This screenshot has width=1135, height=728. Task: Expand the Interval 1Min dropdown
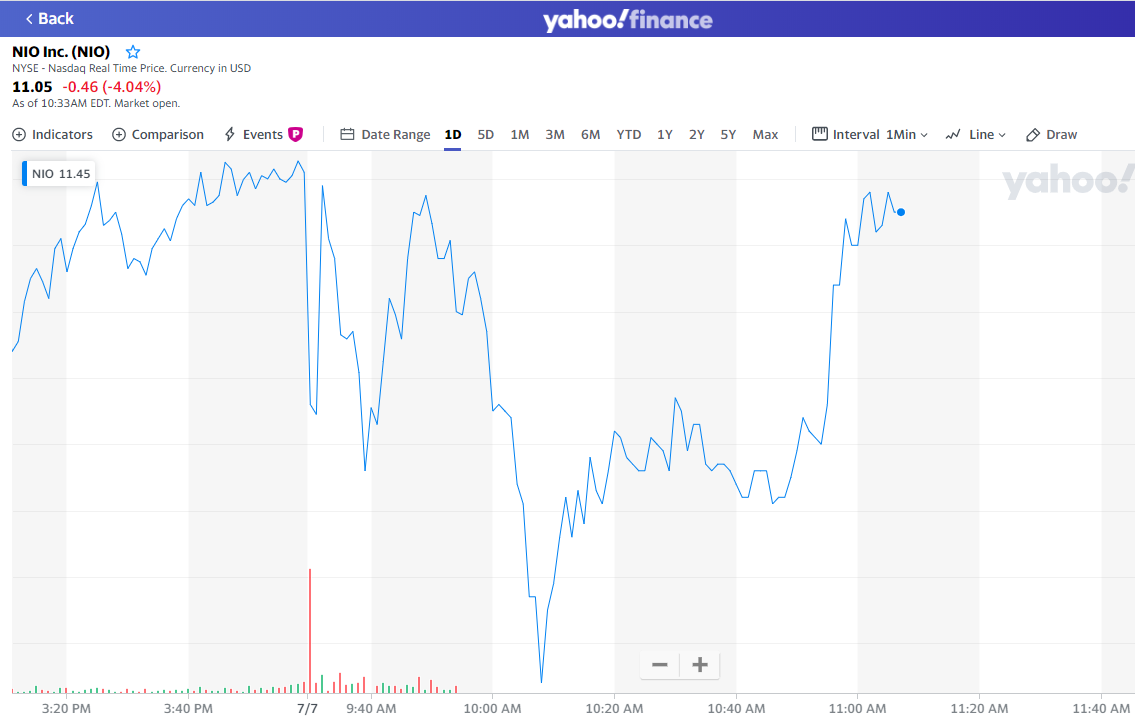click(x=870, y=135)
